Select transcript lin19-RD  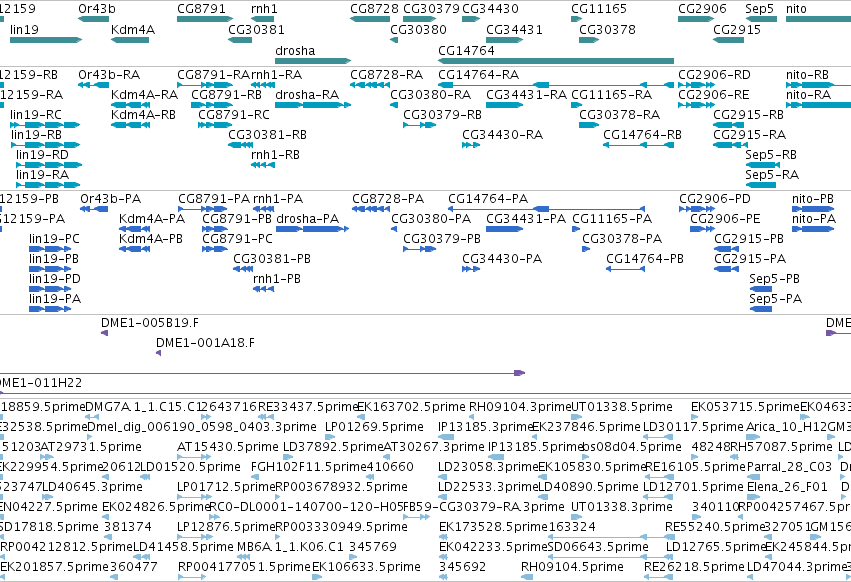[x=49, y=165]
